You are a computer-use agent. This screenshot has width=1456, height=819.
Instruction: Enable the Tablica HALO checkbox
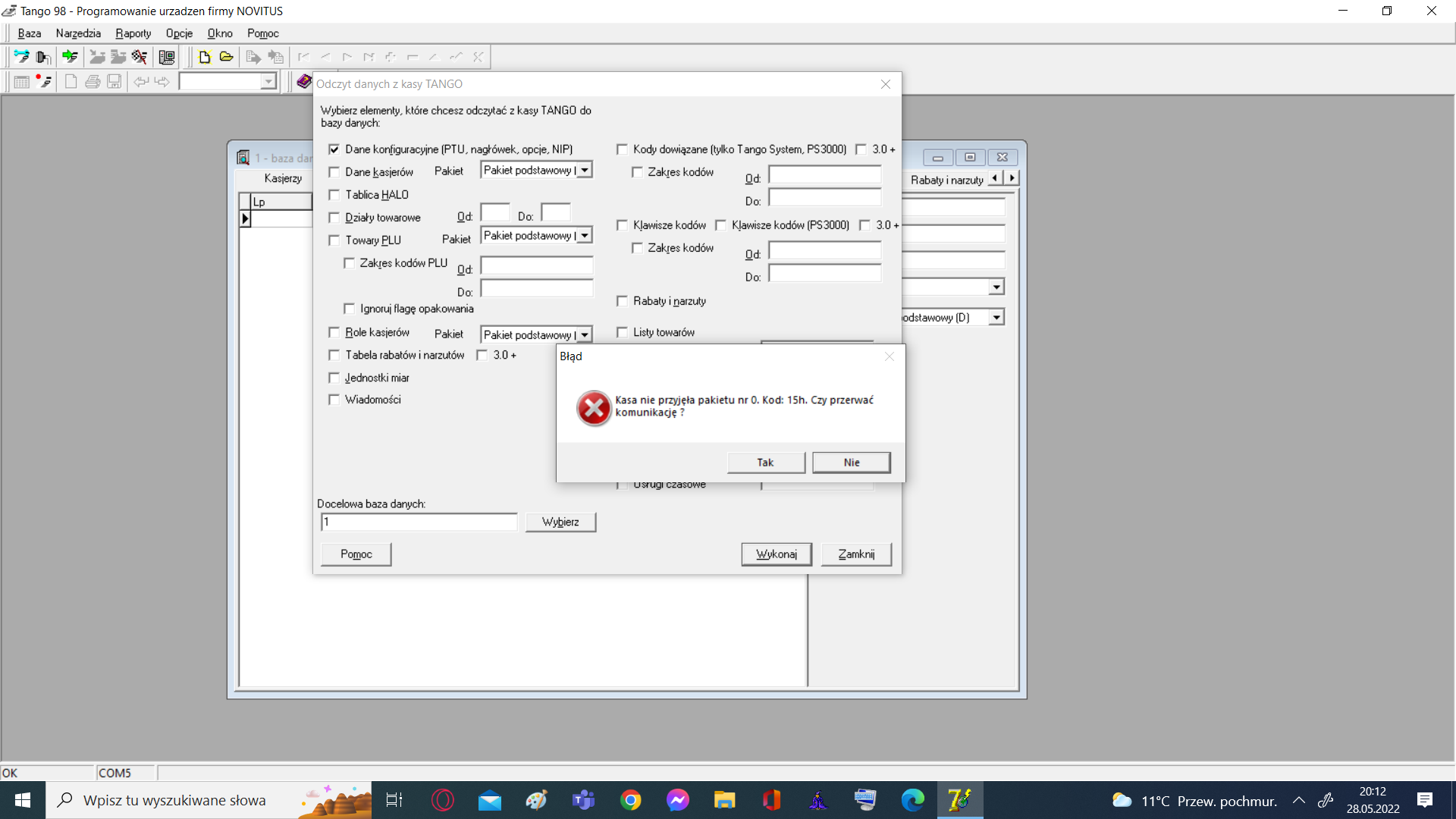[x=334, y=195]
